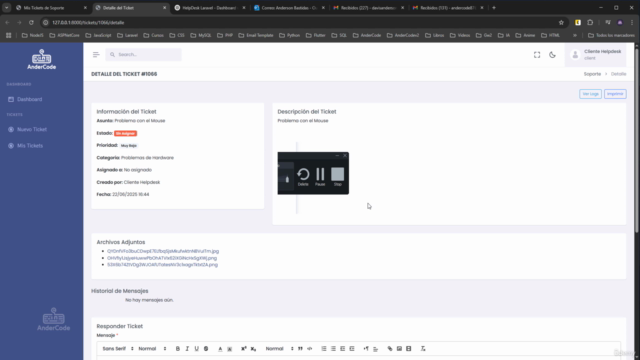Click in the Search input field
The height and width of the screenshot is (360, 640).
pos(143,55)
